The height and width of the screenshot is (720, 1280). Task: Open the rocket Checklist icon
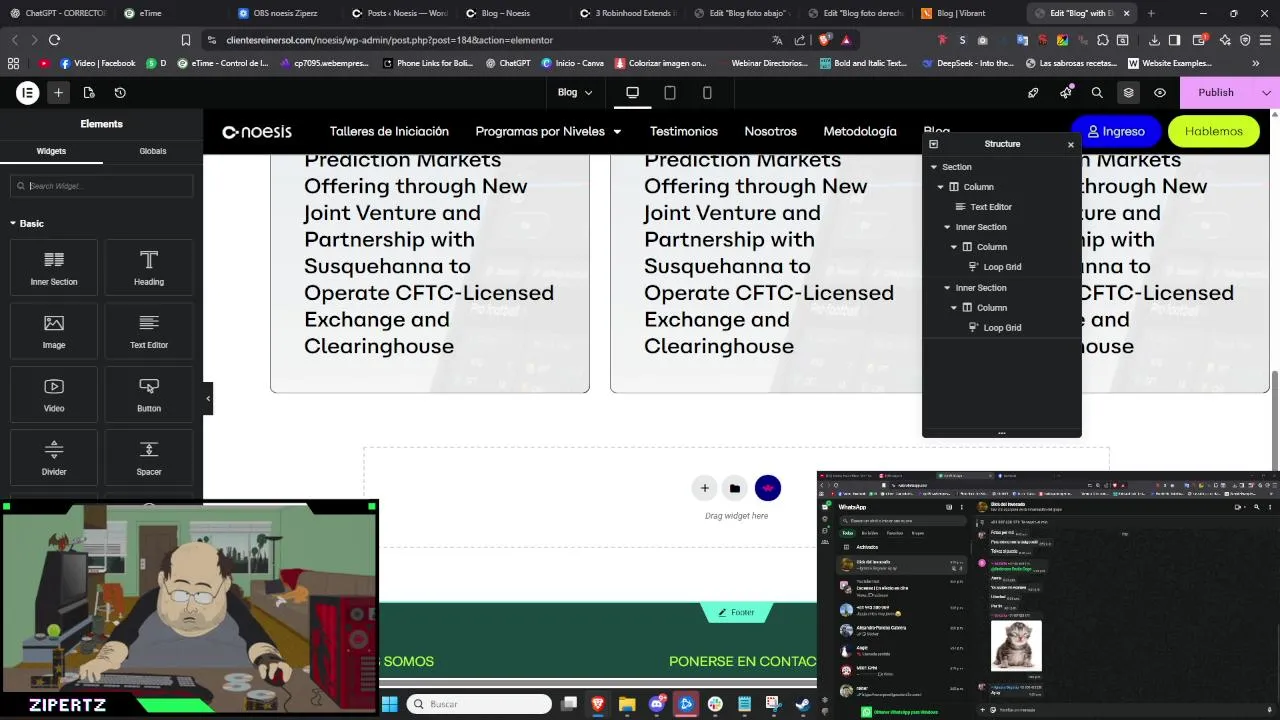[1033, 92]
